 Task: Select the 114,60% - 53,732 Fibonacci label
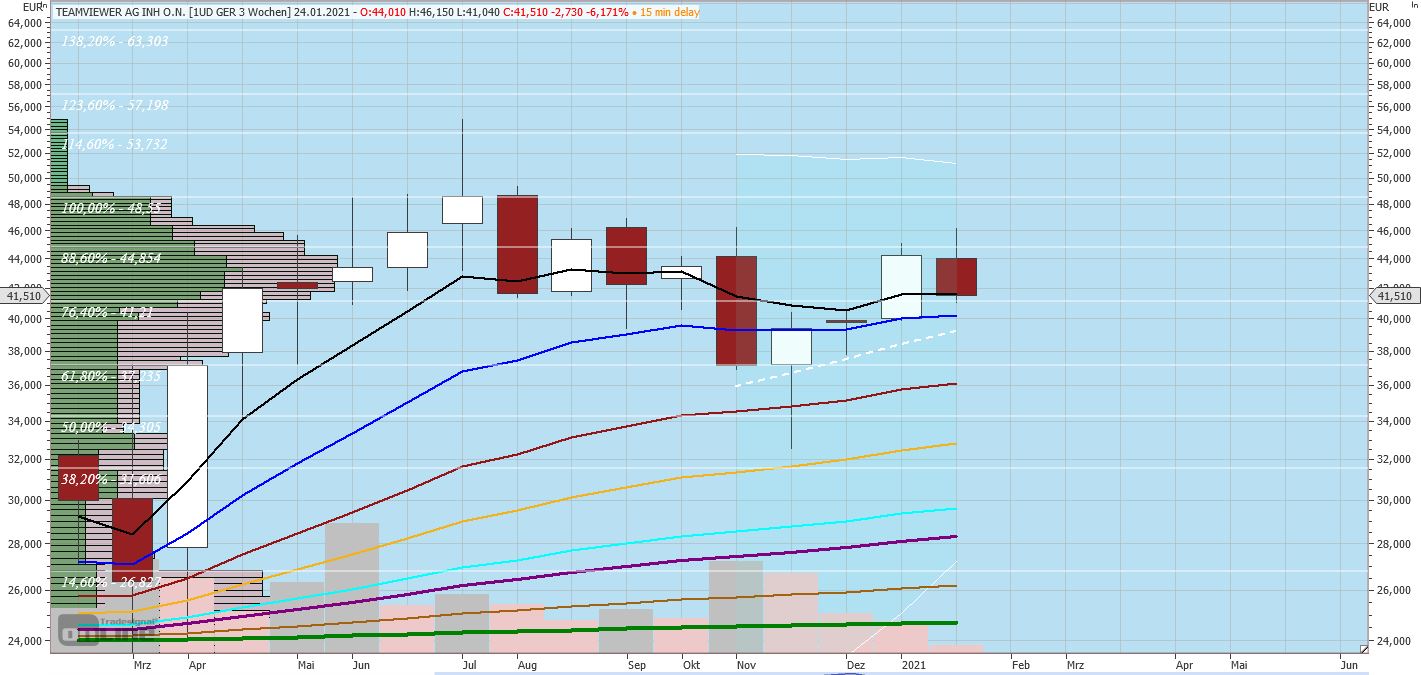(x=114, y=144)
